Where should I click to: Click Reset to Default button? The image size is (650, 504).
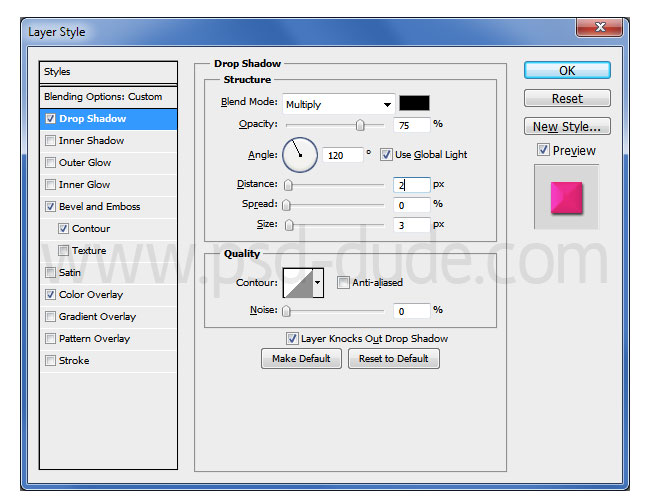(x=393, y=359)
